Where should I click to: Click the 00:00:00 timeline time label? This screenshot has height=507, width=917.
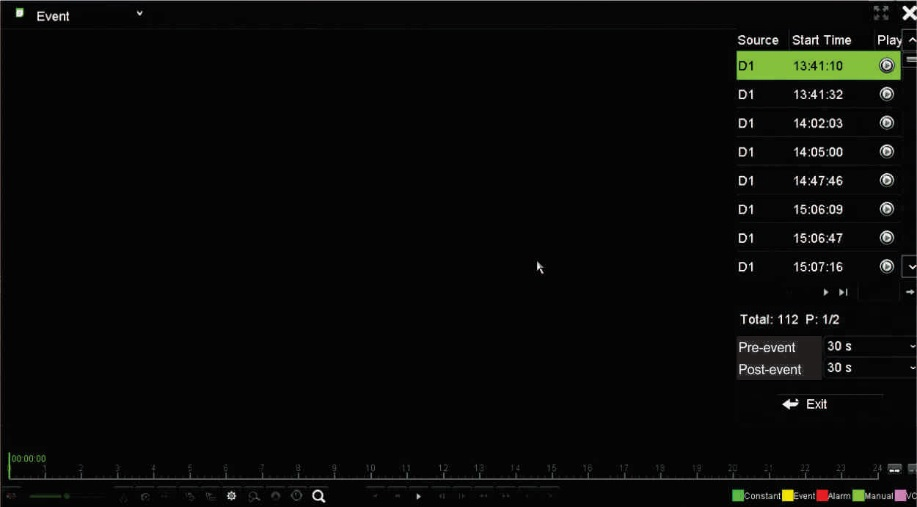[28, 458]
